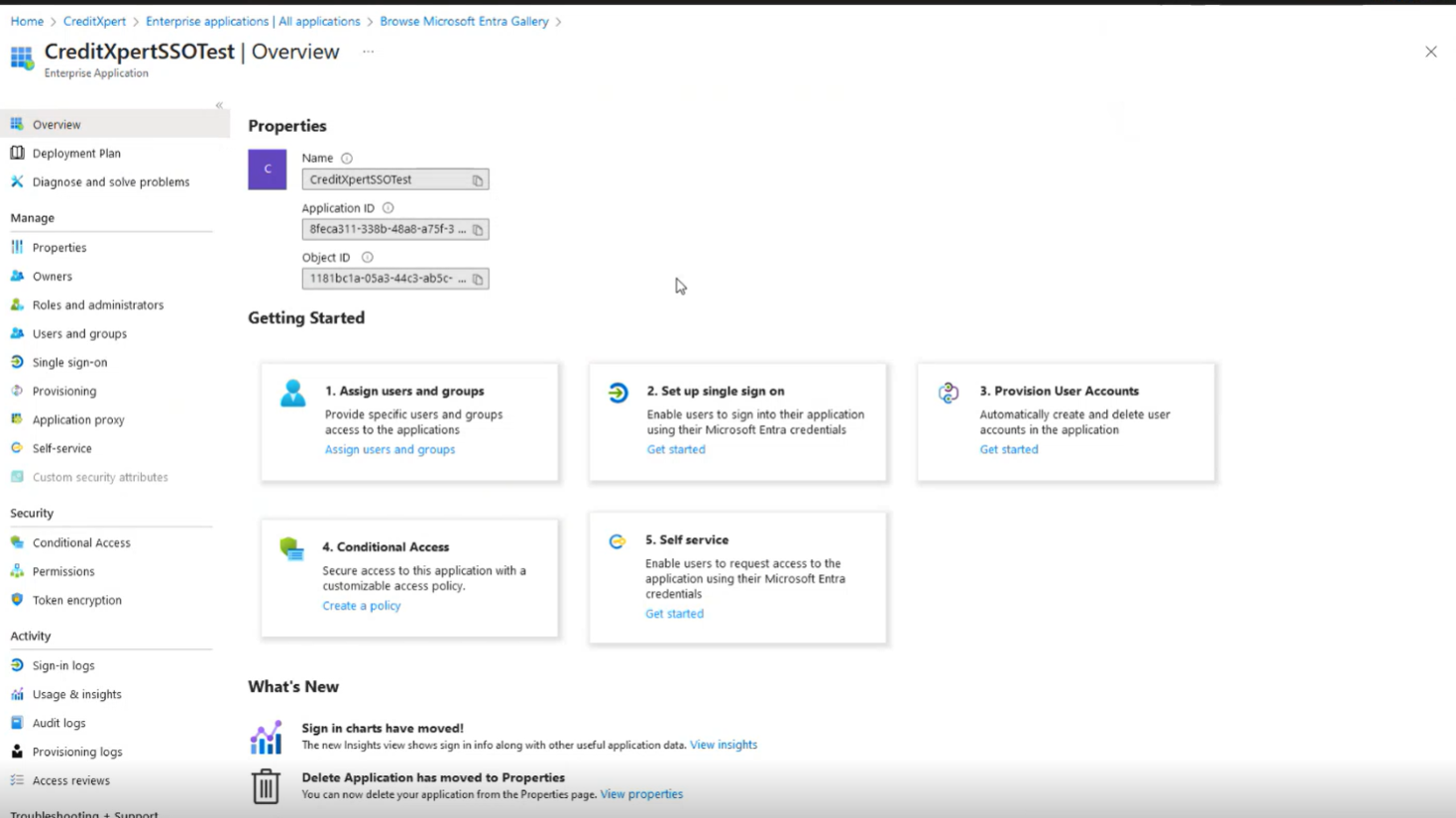
Task: Click the Application ID field
Action: point(395,229)
